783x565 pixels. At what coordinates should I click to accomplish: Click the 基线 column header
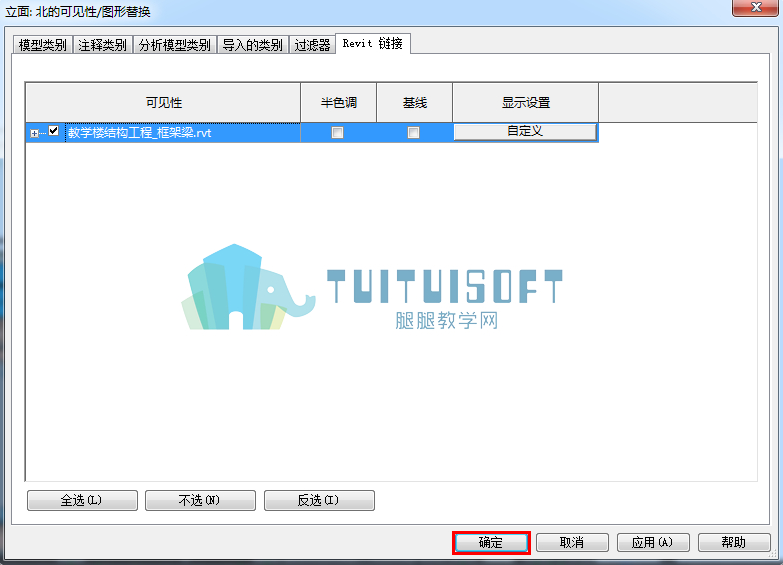click(414, 102)
